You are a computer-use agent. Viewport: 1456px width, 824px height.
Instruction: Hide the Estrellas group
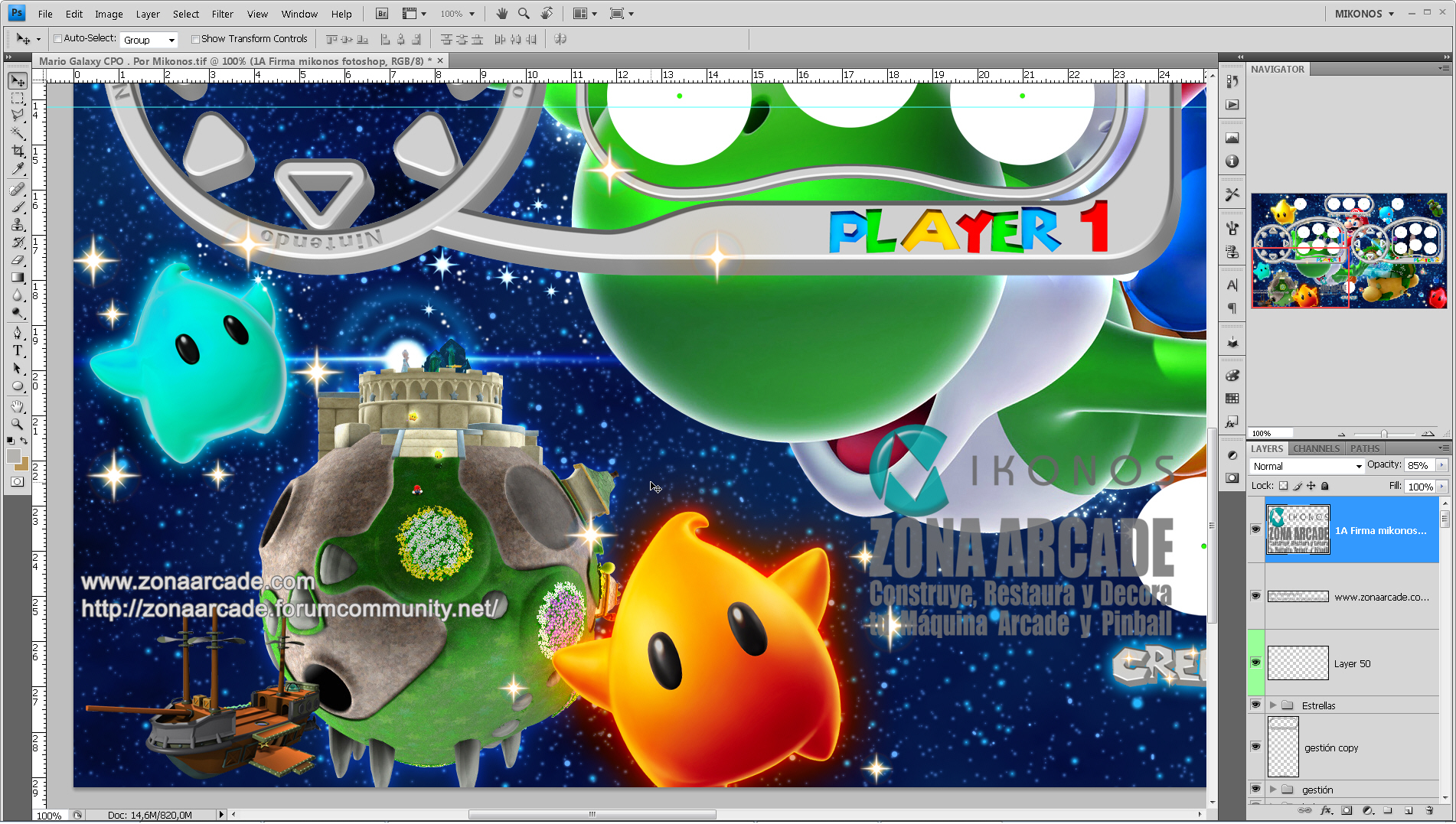click(x=1255, y=704)
